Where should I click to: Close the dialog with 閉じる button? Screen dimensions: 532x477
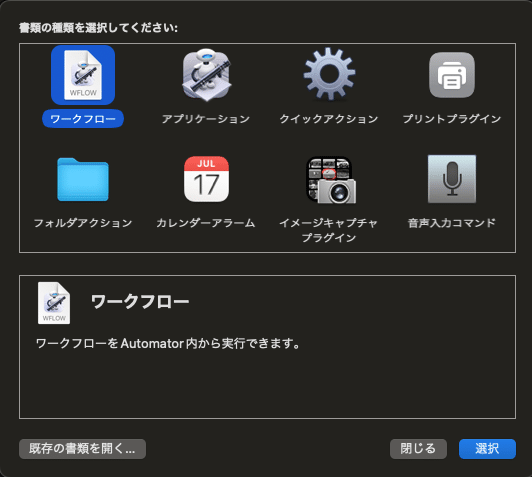[418, 449]
